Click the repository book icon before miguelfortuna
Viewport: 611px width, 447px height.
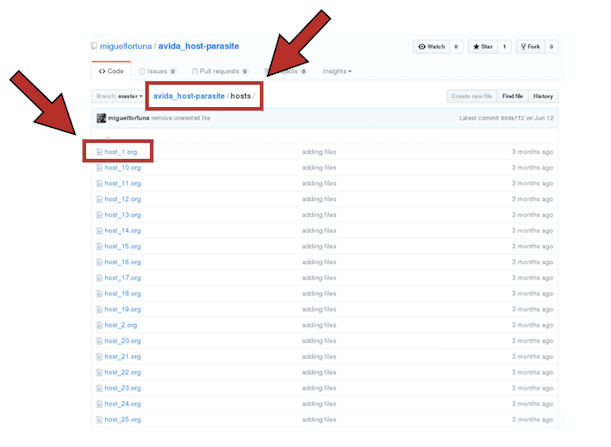94,46
